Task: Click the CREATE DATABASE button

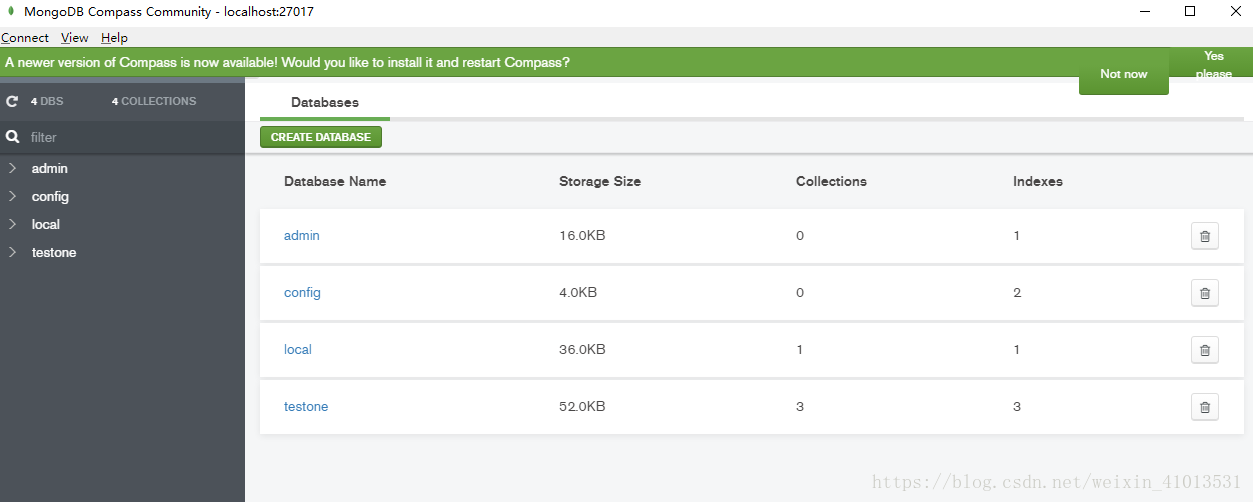Action: 321,137
